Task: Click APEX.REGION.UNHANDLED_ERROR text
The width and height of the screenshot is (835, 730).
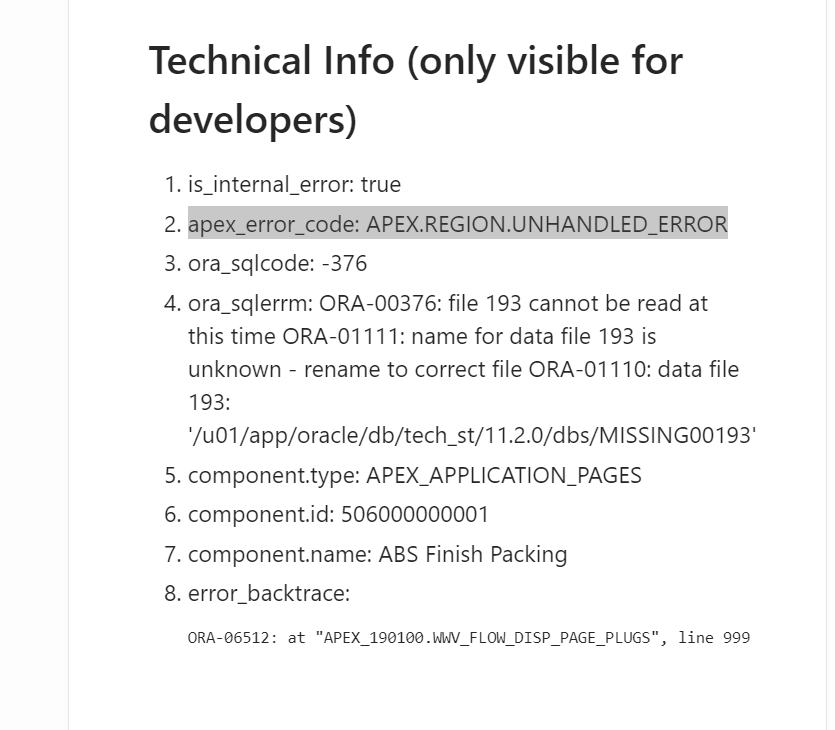Action: click(x=546, y=224)
